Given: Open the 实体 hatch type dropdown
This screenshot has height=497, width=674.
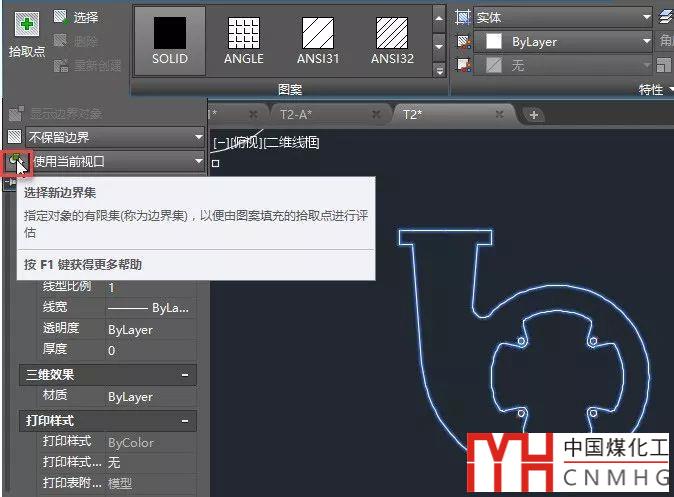Looking at the screenshot, I should coord(645,17).
